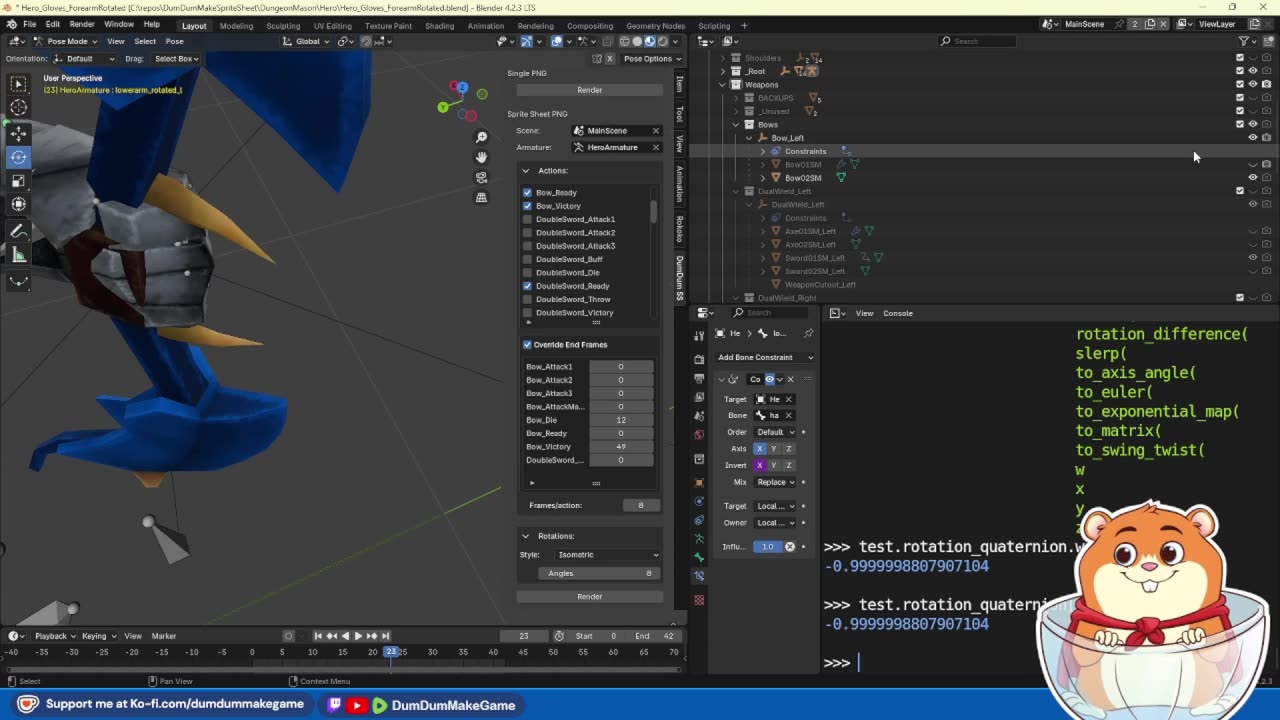The width and height of the screenshot is (1280, 720).
Task: Open the Render menu
Action: point(82,24)
